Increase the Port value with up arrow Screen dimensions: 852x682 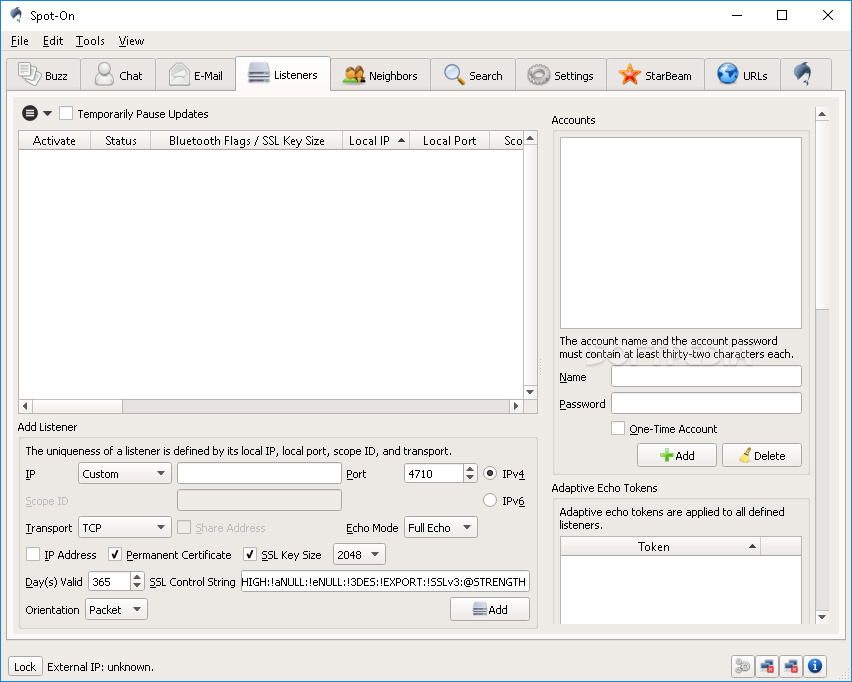(x=470, y=468)
